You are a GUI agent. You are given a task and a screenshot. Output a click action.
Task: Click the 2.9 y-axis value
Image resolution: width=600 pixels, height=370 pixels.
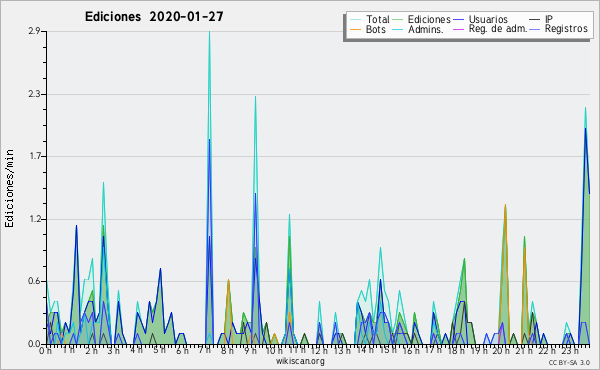[x=34, y=31]
